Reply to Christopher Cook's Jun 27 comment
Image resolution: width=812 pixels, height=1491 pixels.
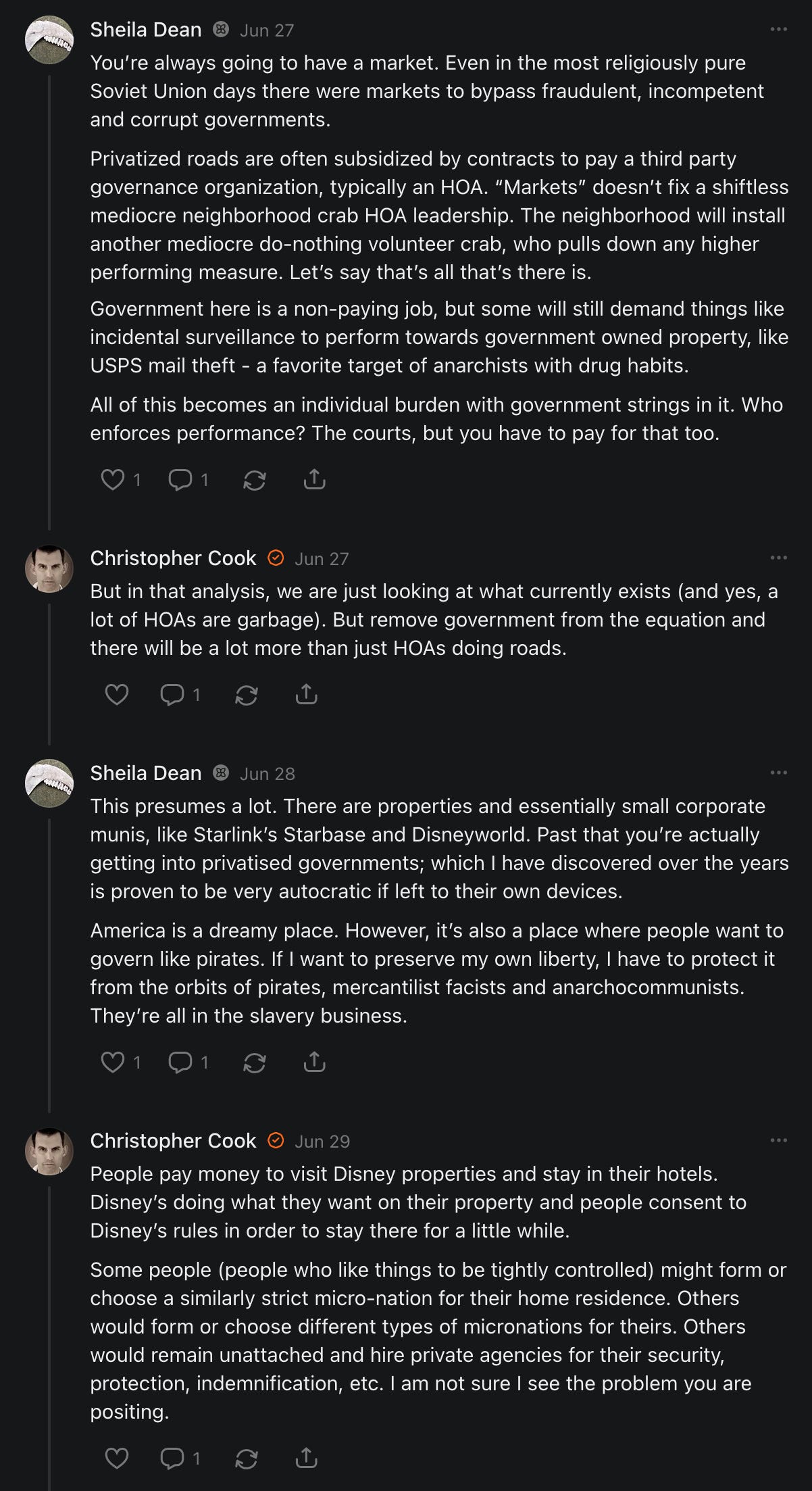[172, 695]
